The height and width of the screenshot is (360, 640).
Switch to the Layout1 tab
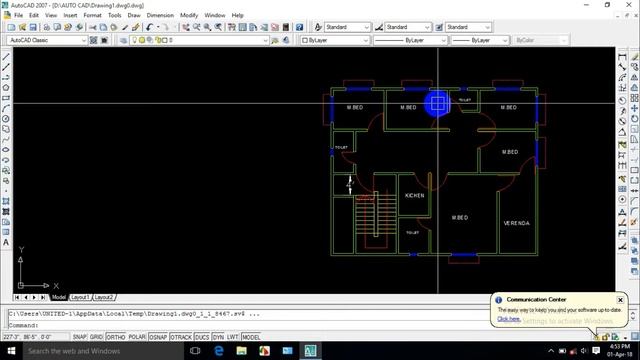(x=80, y=298)
